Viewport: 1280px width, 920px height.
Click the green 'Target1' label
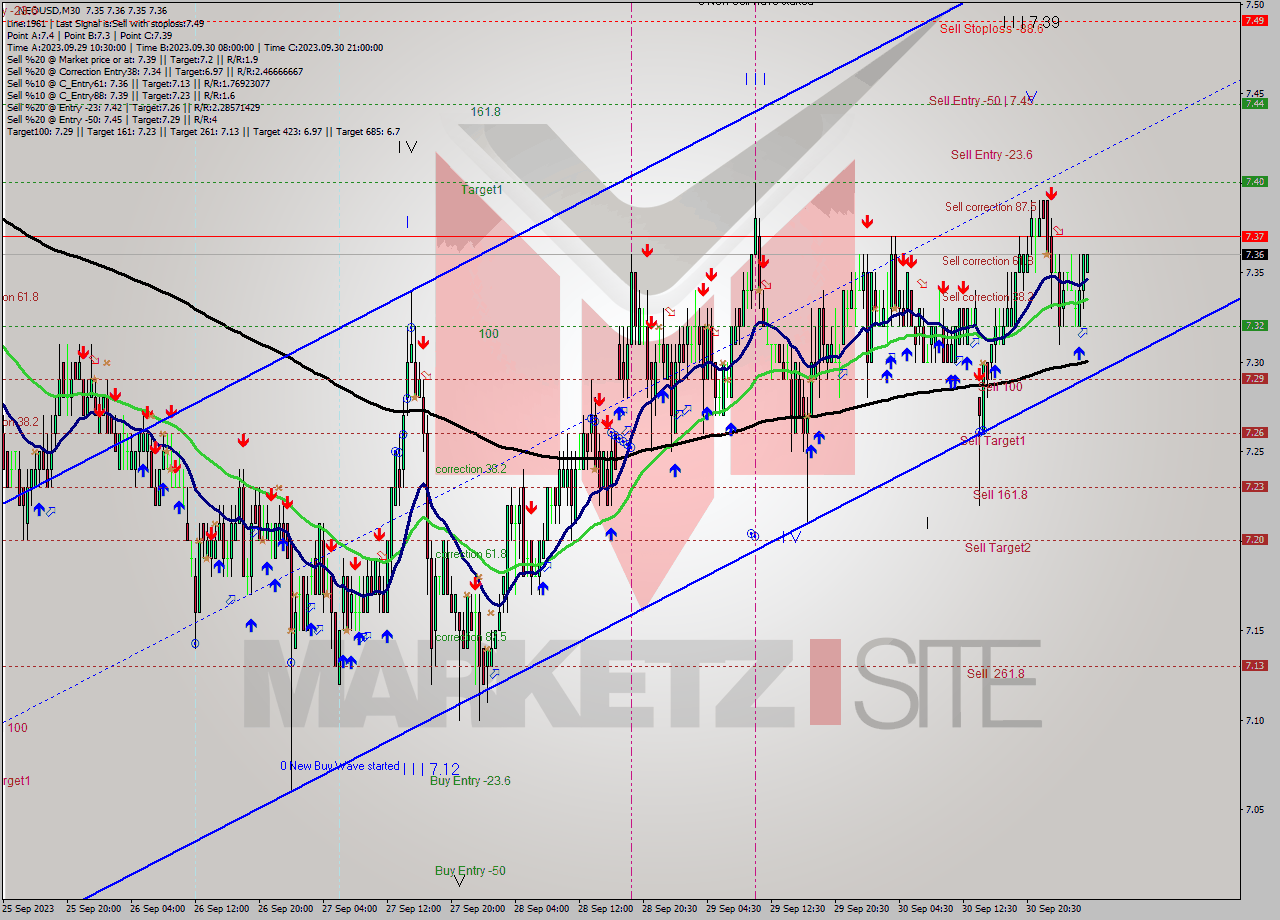[482, 189]
